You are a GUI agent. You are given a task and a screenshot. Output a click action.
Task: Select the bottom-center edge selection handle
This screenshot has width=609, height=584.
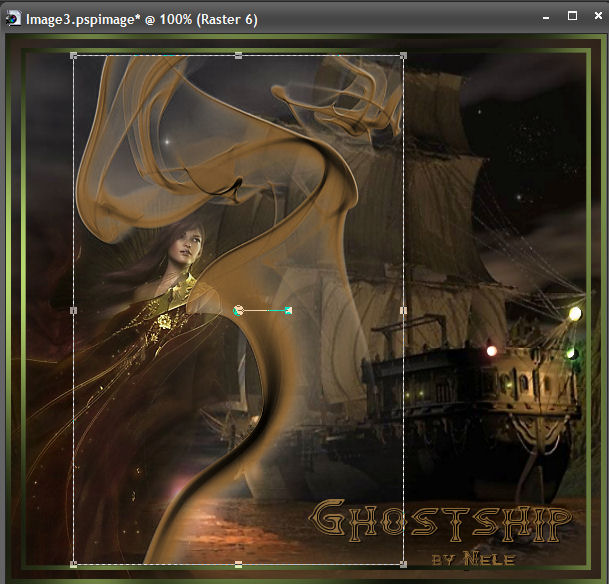238,565
